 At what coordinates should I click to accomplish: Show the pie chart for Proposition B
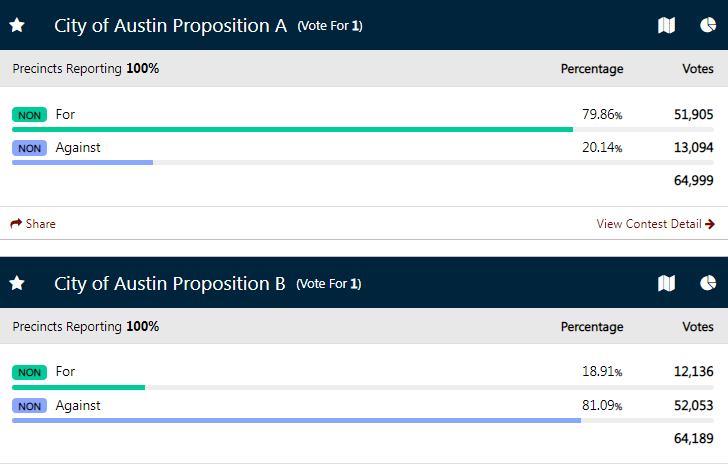(708, 283)
